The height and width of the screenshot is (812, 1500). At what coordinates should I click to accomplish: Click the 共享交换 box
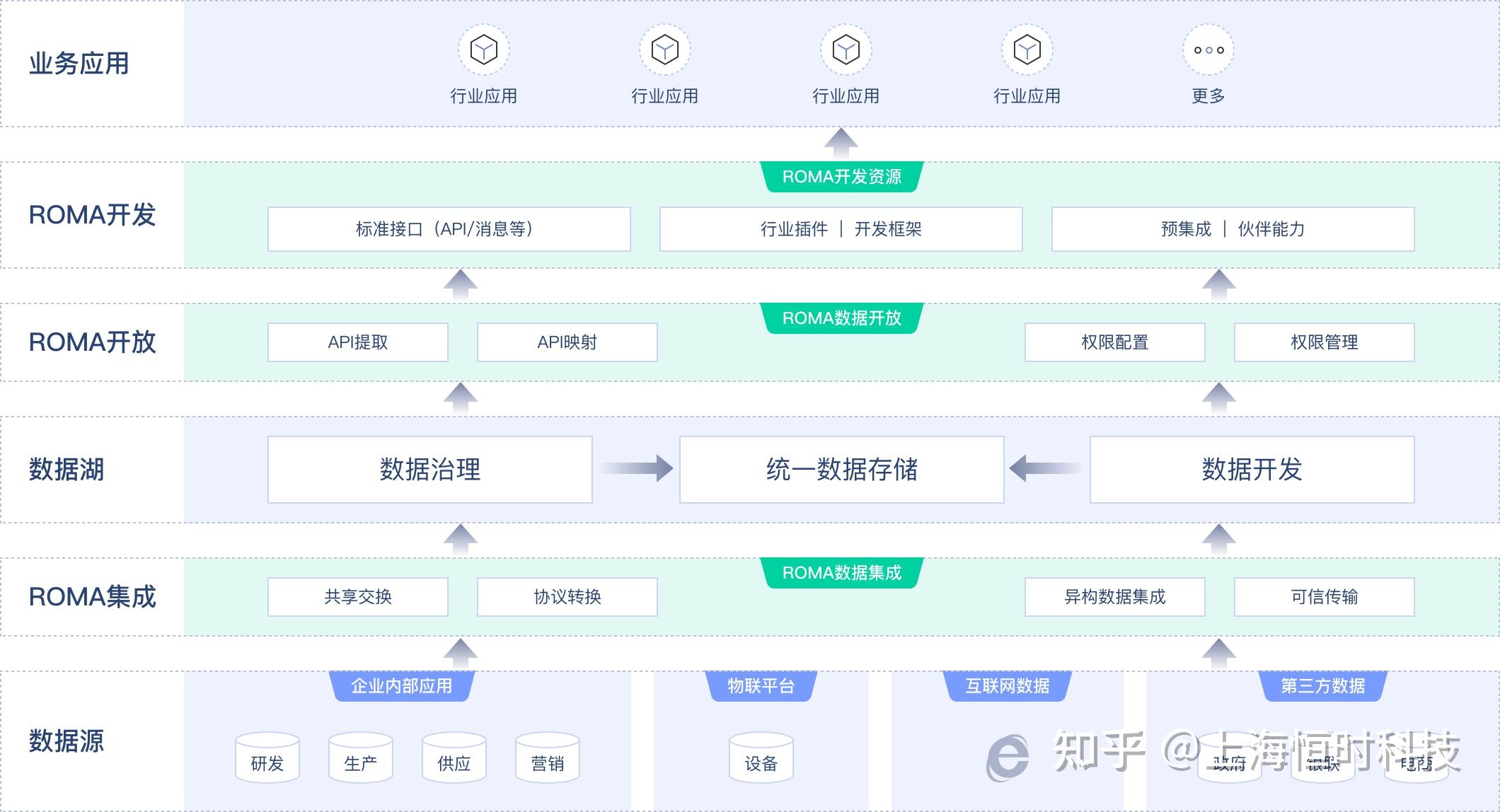click(x=357, y=596)
